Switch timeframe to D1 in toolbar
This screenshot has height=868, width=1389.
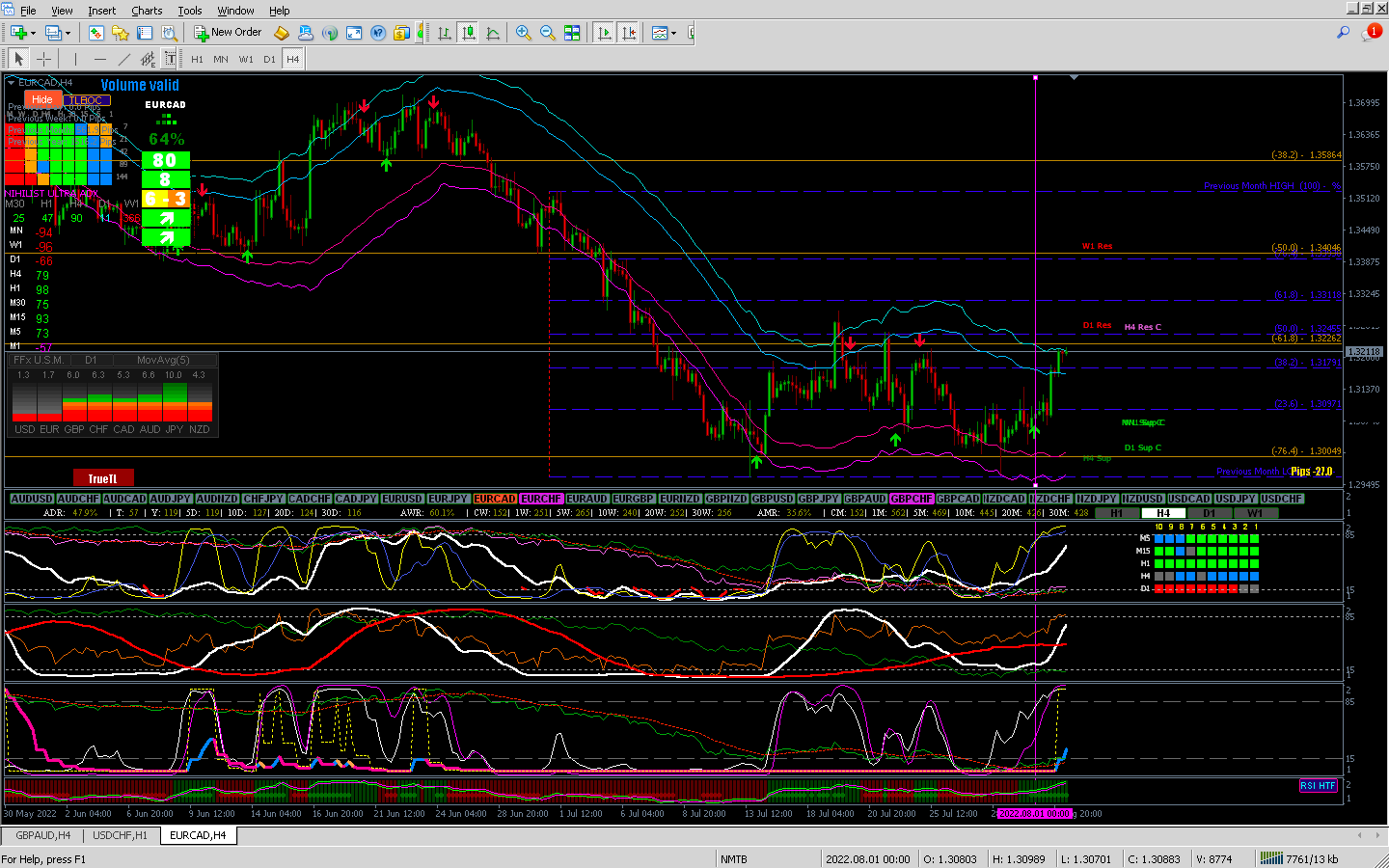269,59
